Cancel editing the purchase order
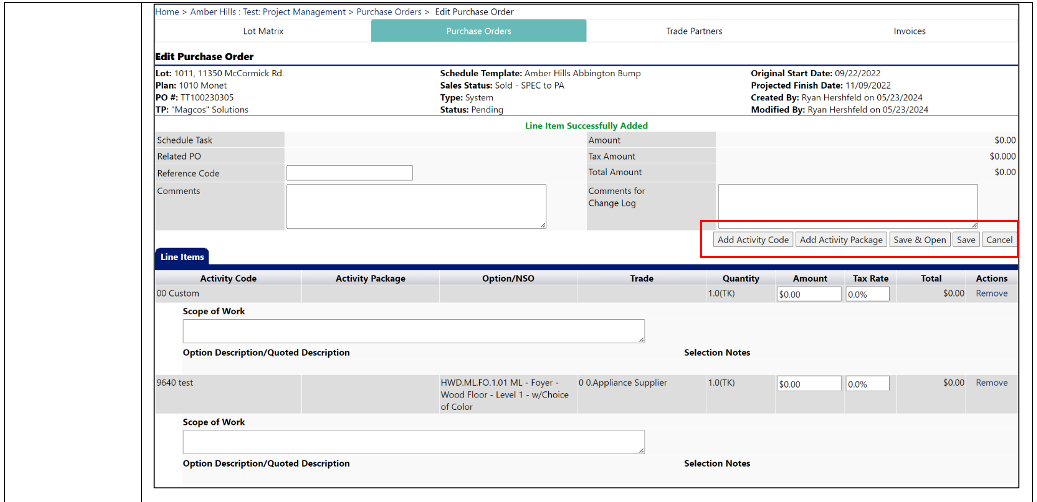 point(999,240)
